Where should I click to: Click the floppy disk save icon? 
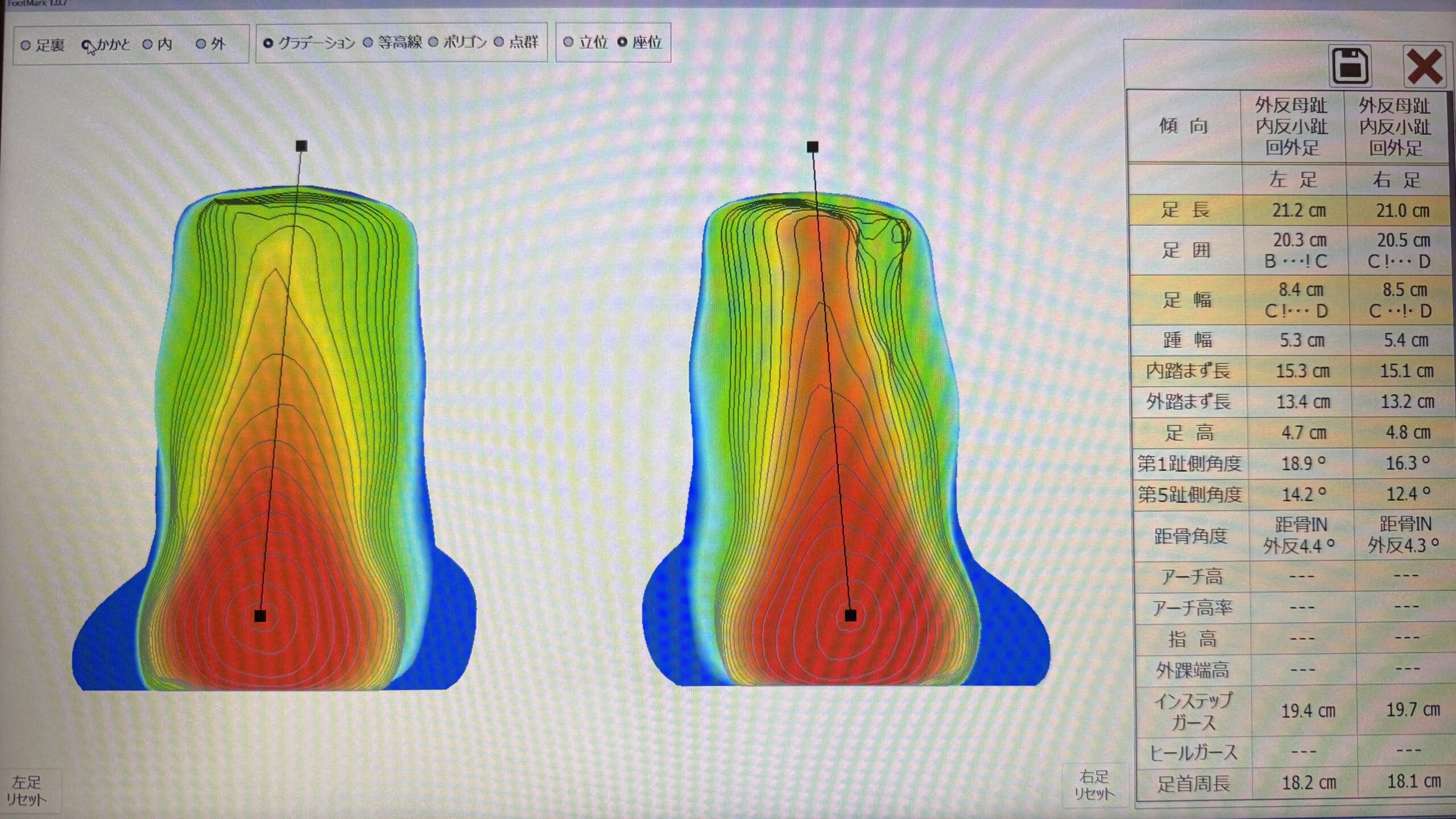1351,66
